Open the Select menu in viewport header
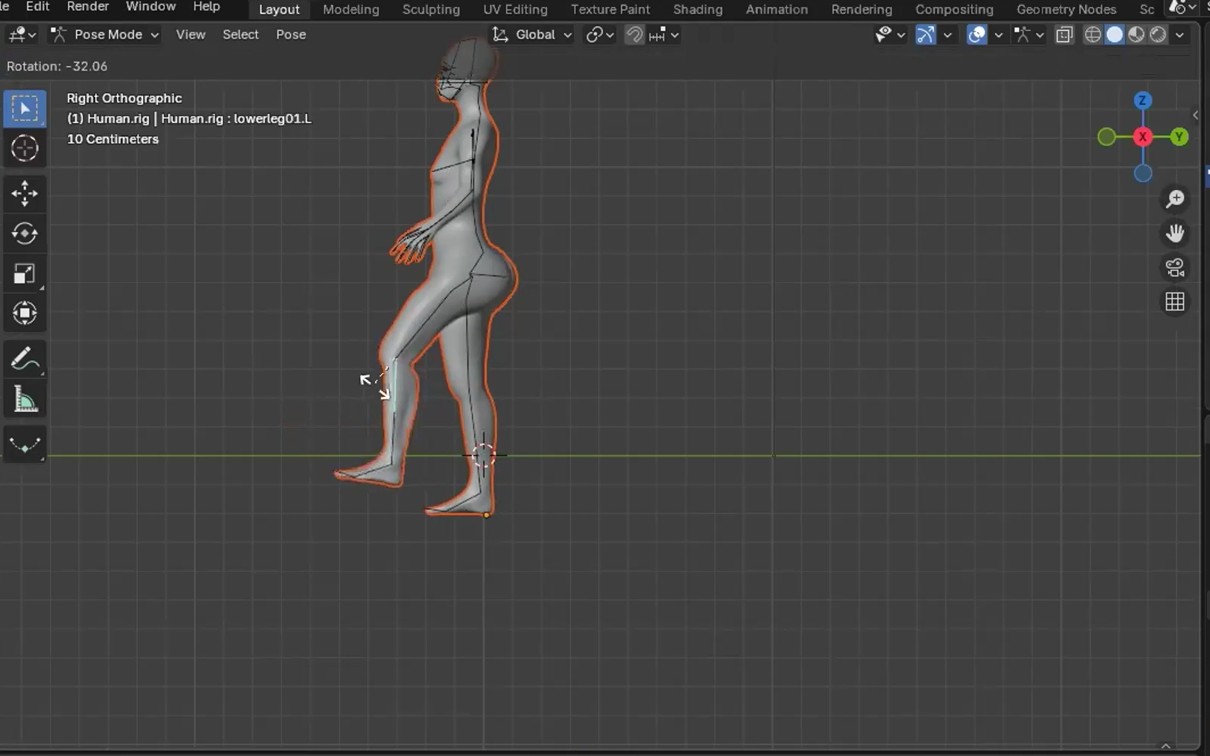1210x756 pixels. (x=240, y=35)
